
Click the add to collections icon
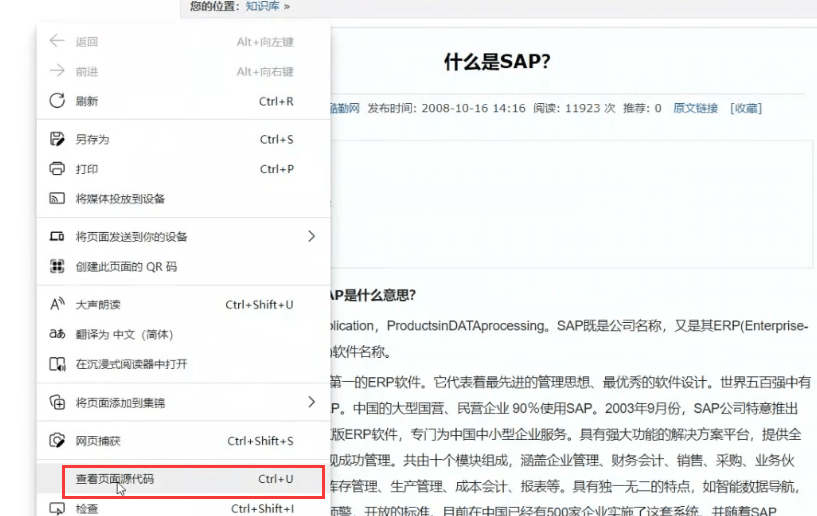point(57,402)
